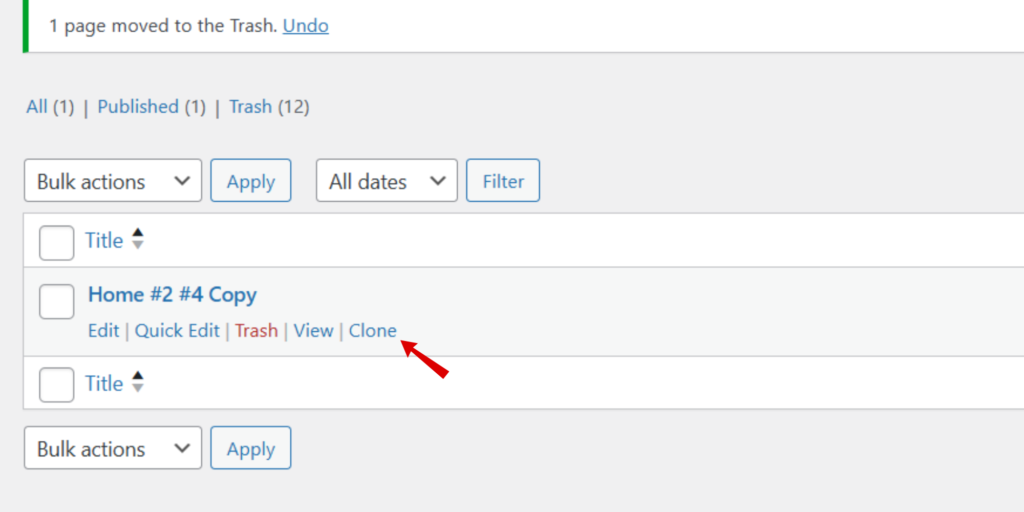Screen dimensions: 1024x512
Task: Open the bottom Bulk actions dropdown
Action: point(113,448)
